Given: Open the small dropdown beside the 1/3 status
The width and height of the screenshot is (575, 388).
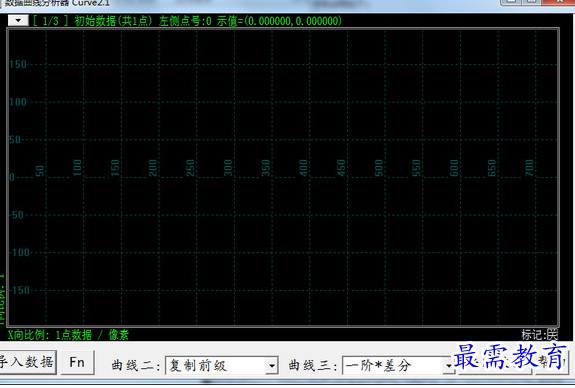Looking at the screenshot, I should click(x=18, y=21).
